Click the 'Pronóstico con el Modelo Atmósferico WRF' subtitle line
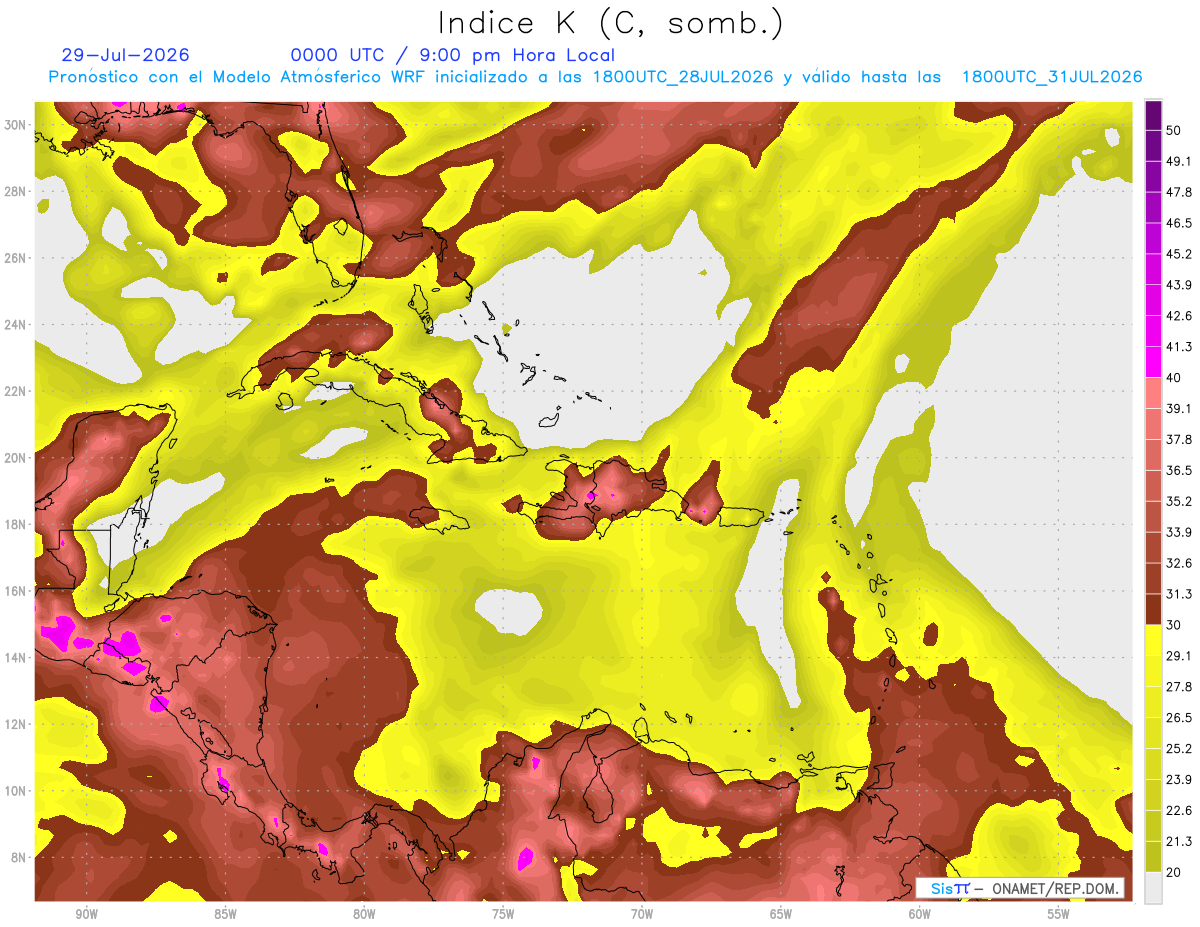This screenshot has width=1200, height=927. (595, 77)
